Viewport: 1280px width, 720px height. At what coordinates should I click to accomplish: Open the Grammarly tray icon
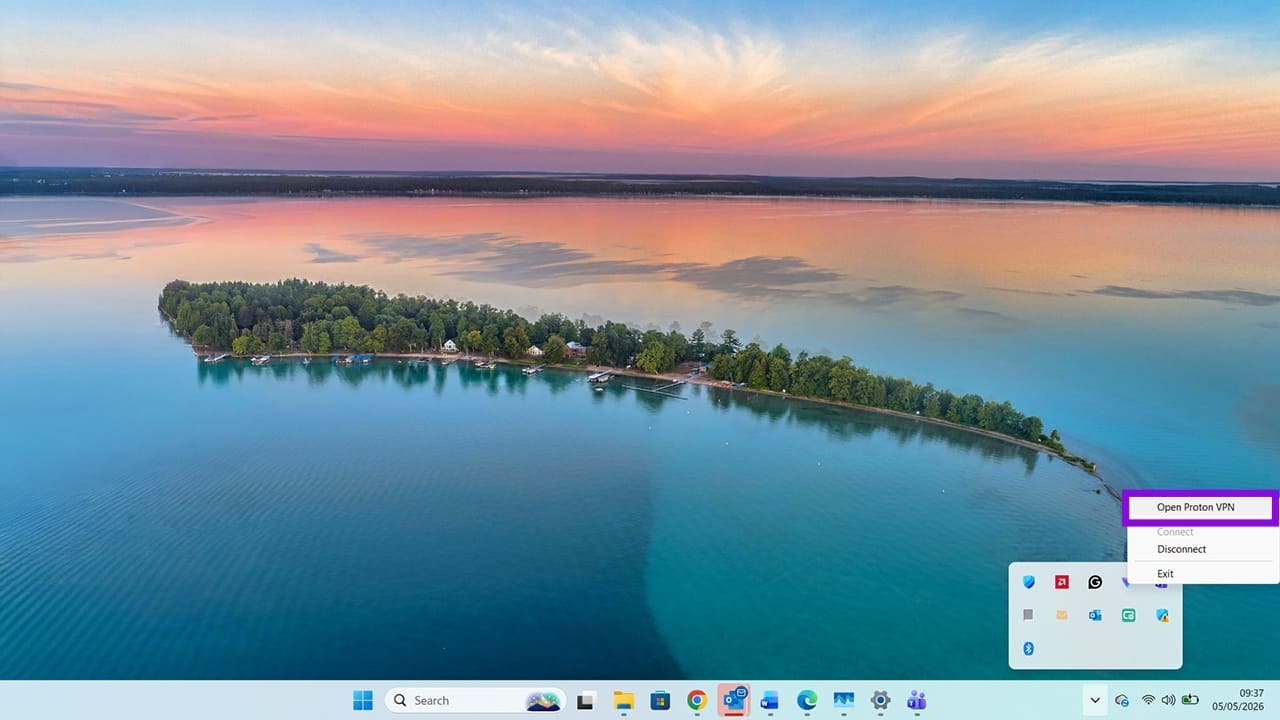coord(1095,582)
